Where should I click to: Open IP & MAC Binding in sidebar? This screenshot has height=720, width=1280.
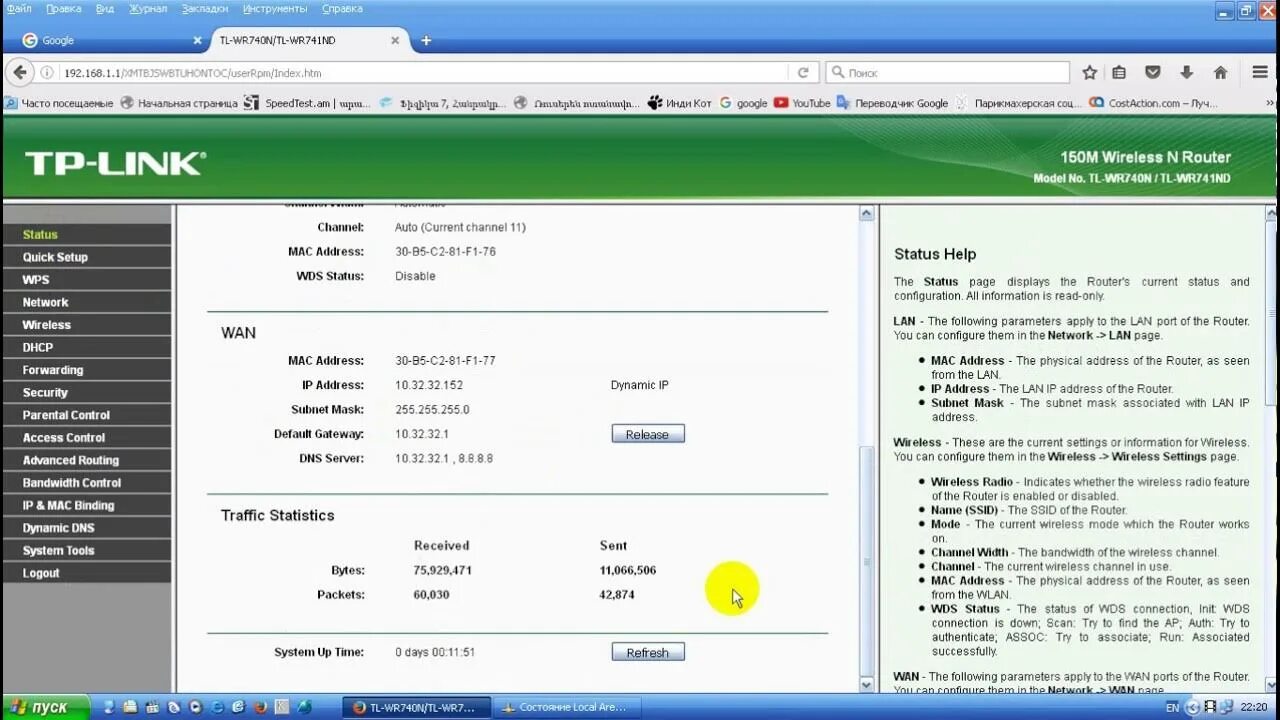click(87, 506)
